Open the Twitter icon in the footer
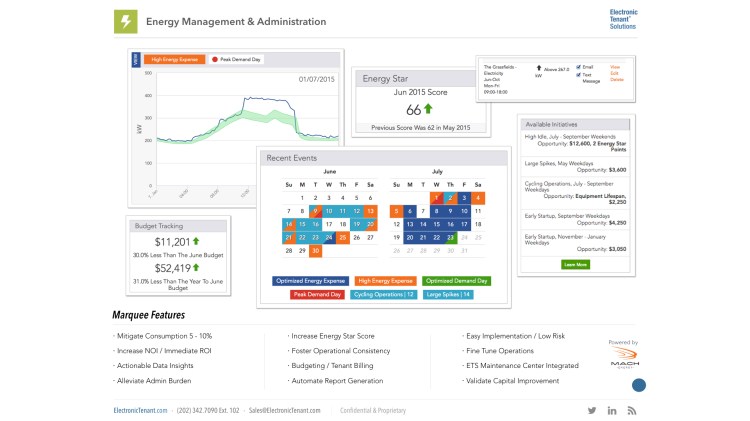750x421 pixels. (591, 410)
